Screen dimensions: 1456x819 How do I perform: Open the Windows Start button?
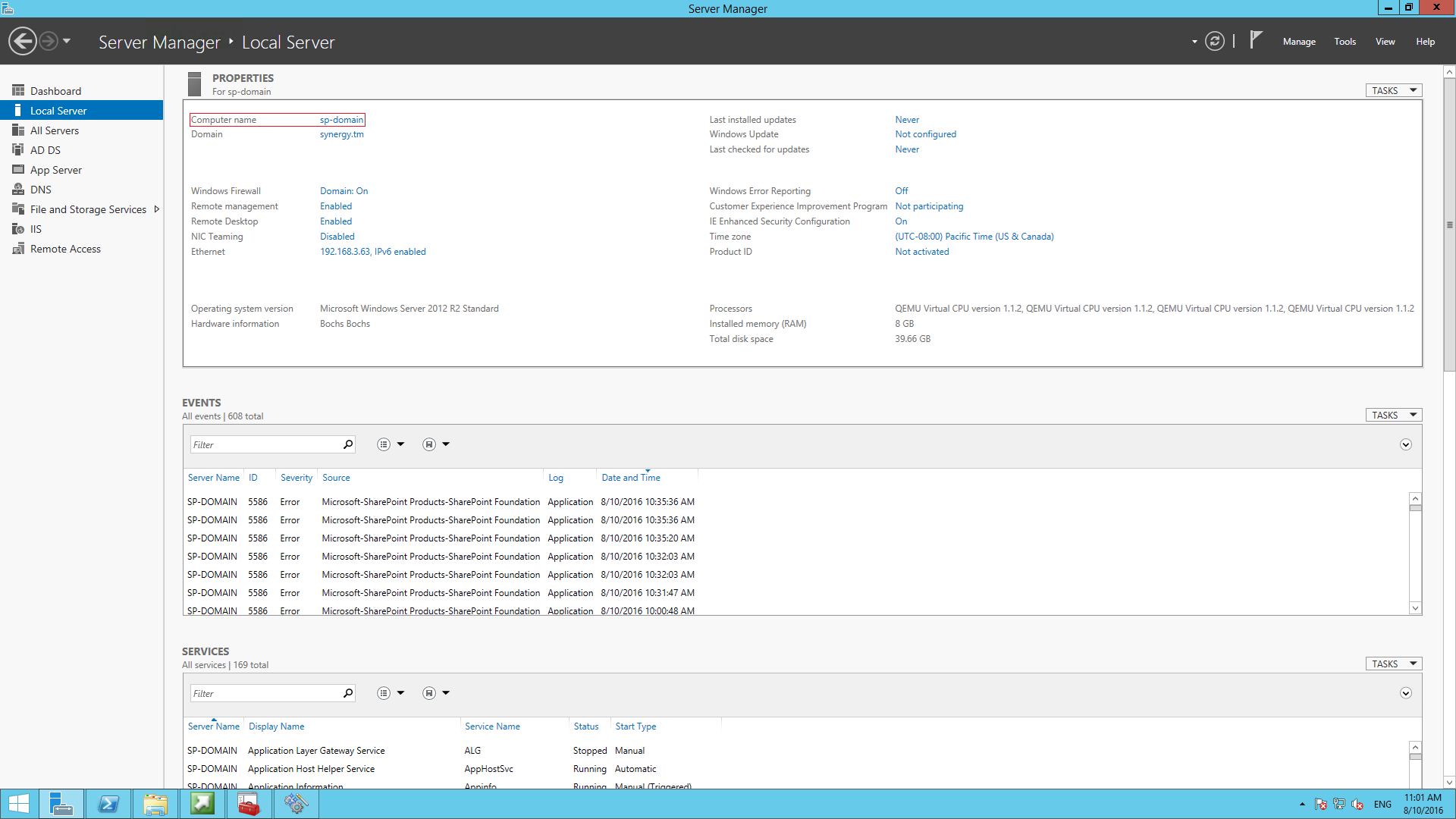pyautogui.click(x=18, y=804)
